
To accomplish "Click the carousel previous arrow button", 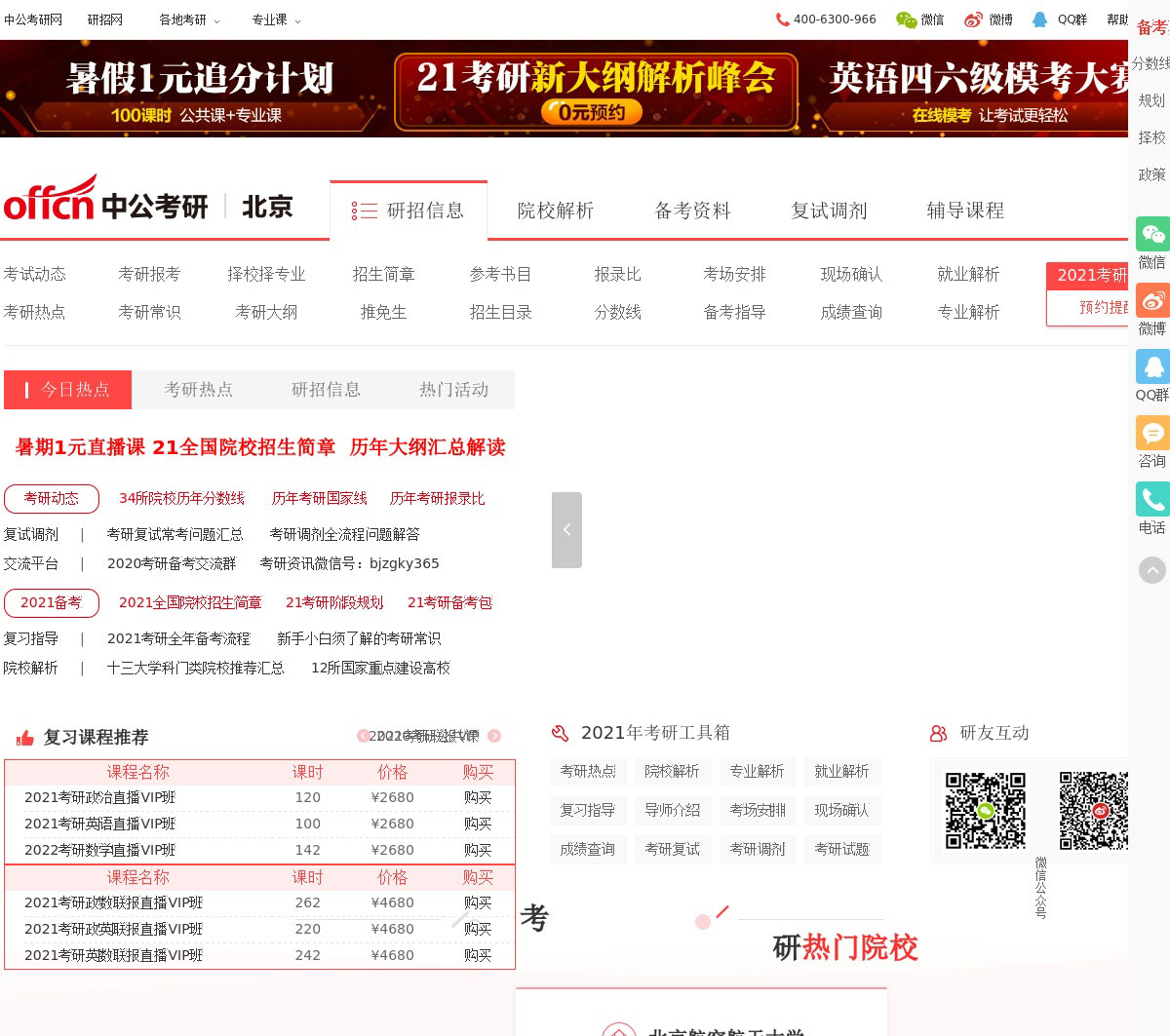I will coord(566,529).
